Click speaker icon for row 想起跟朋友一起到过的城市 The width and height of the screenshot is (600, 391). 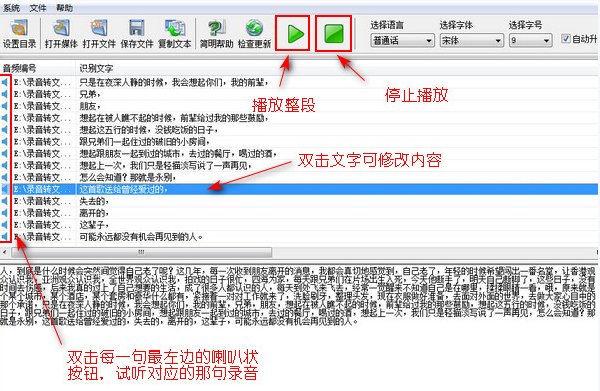point(5,153)
